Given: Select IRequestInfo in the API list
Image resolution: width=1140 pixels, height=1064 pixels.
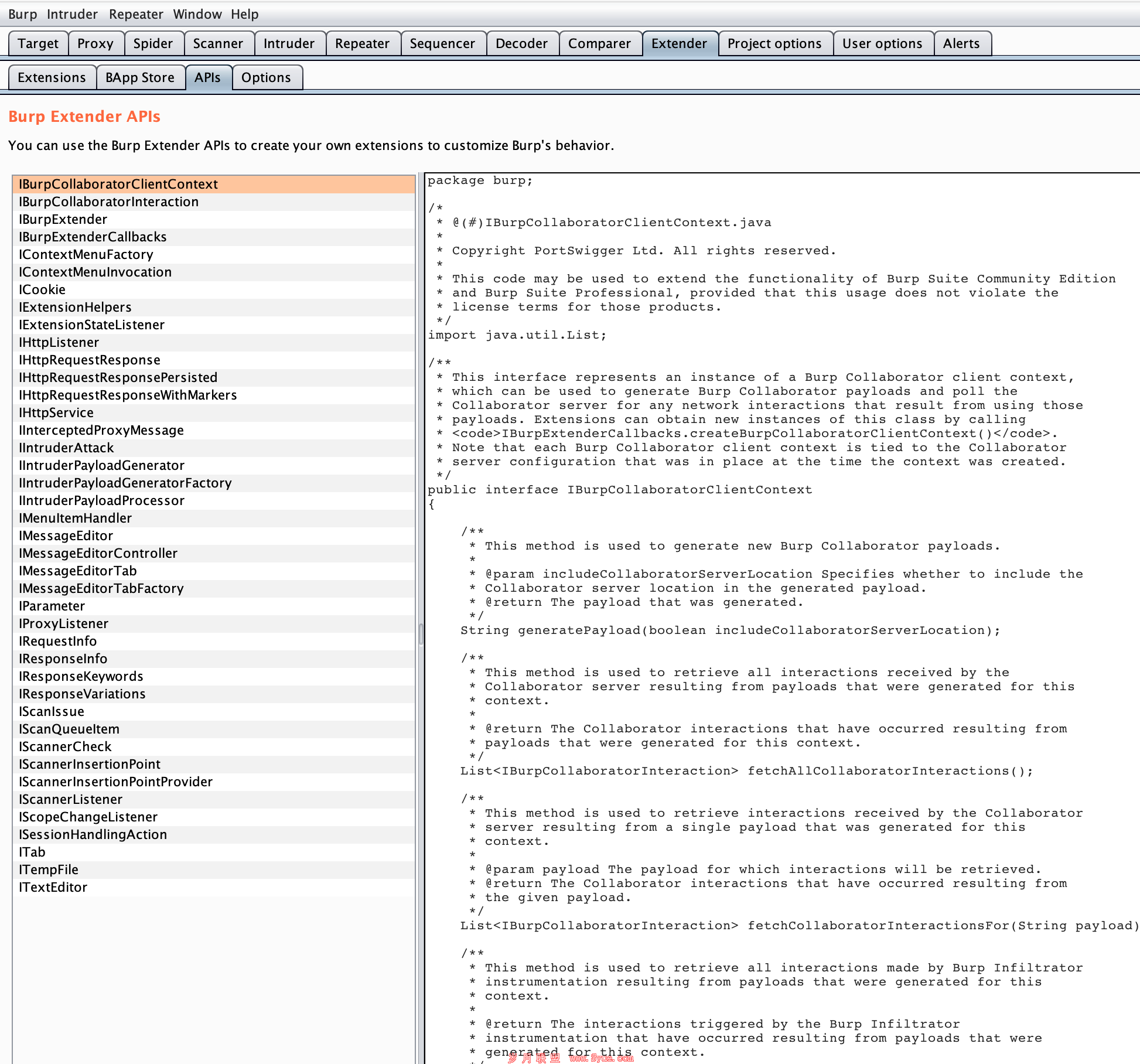Looking at the screenshot, I should [x=214, y=641].
